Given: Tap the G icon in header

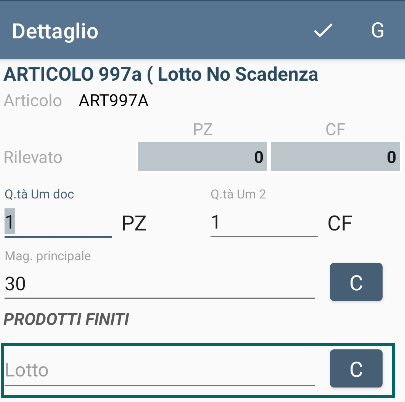Looking at the screenshot, I should pos(377,31).
